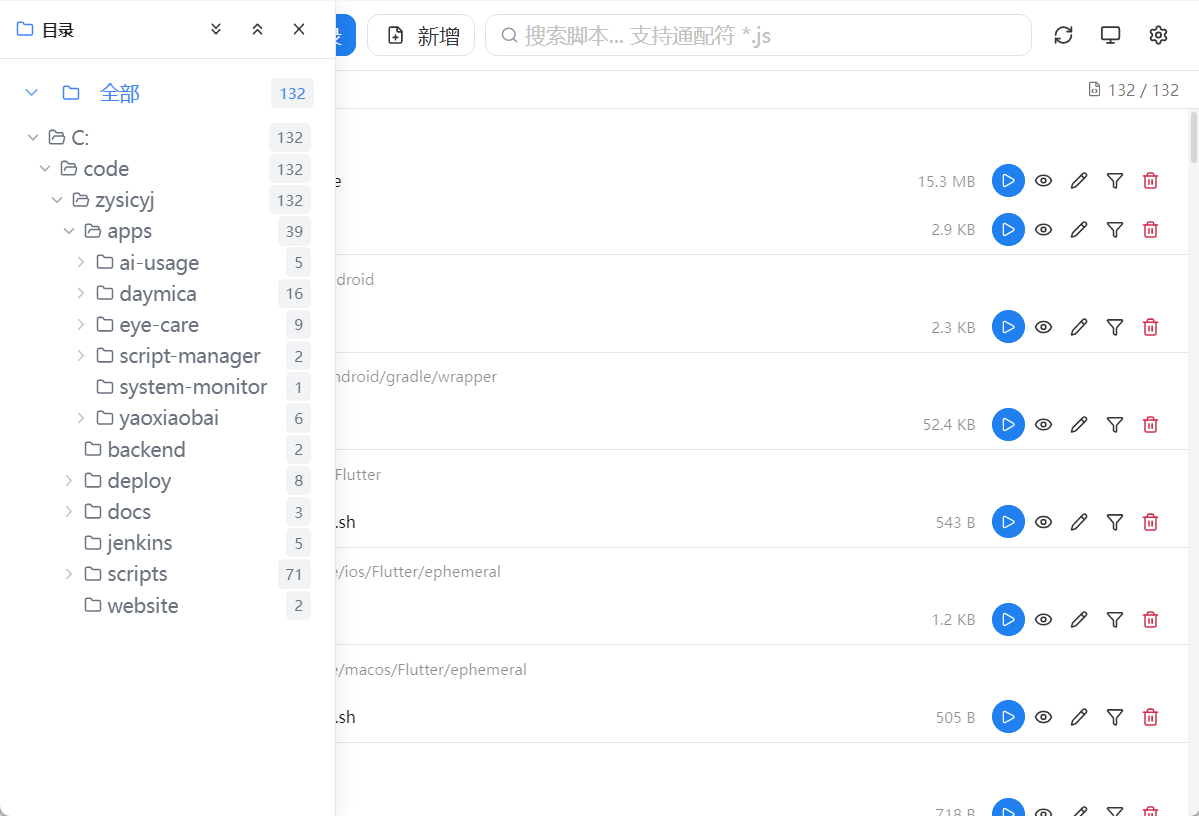Filter by the 543 B script
This screenshot has width=1199, height=816.
1115,522
